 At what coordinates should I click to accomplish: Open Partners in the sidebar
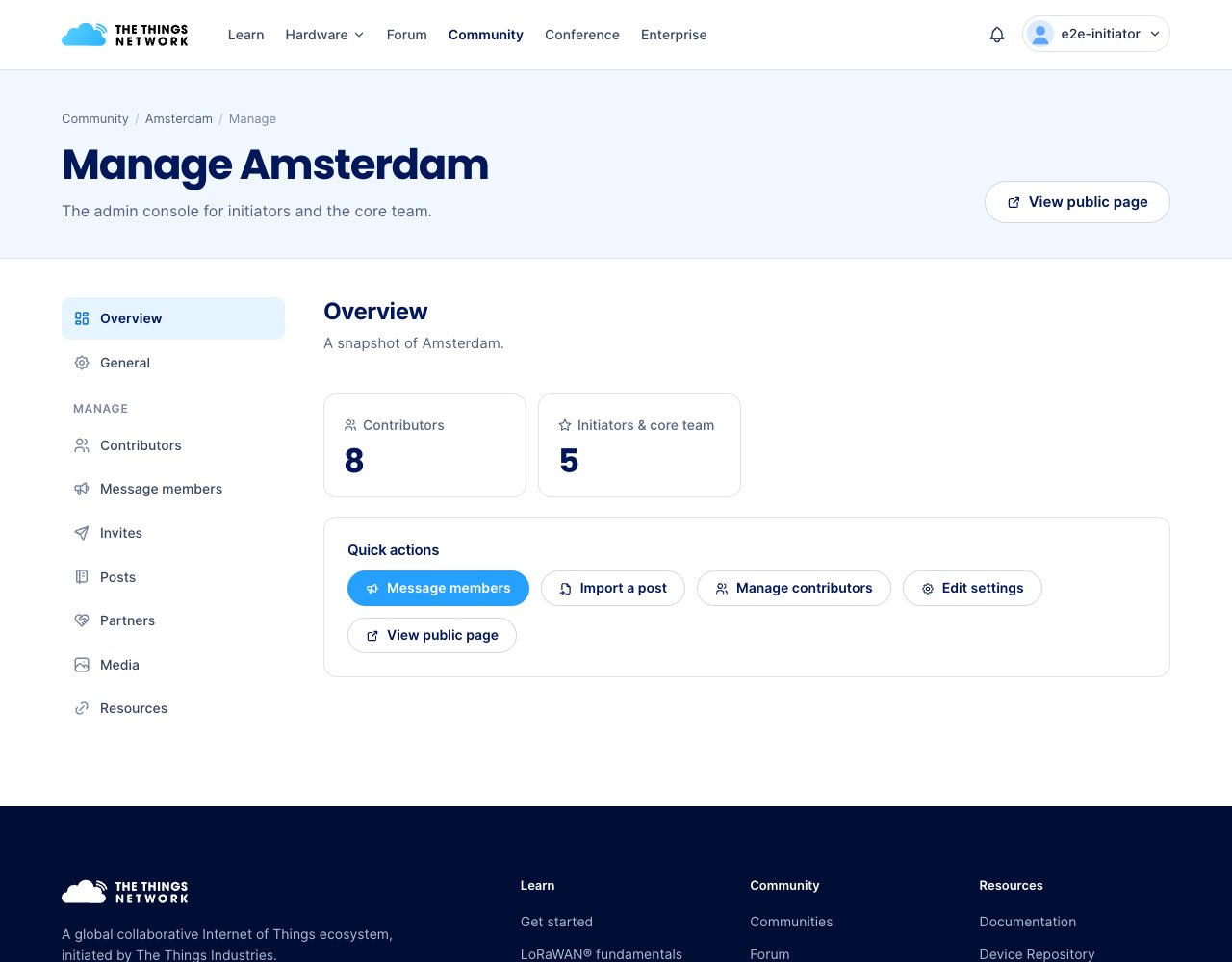[x=173, y=620]
